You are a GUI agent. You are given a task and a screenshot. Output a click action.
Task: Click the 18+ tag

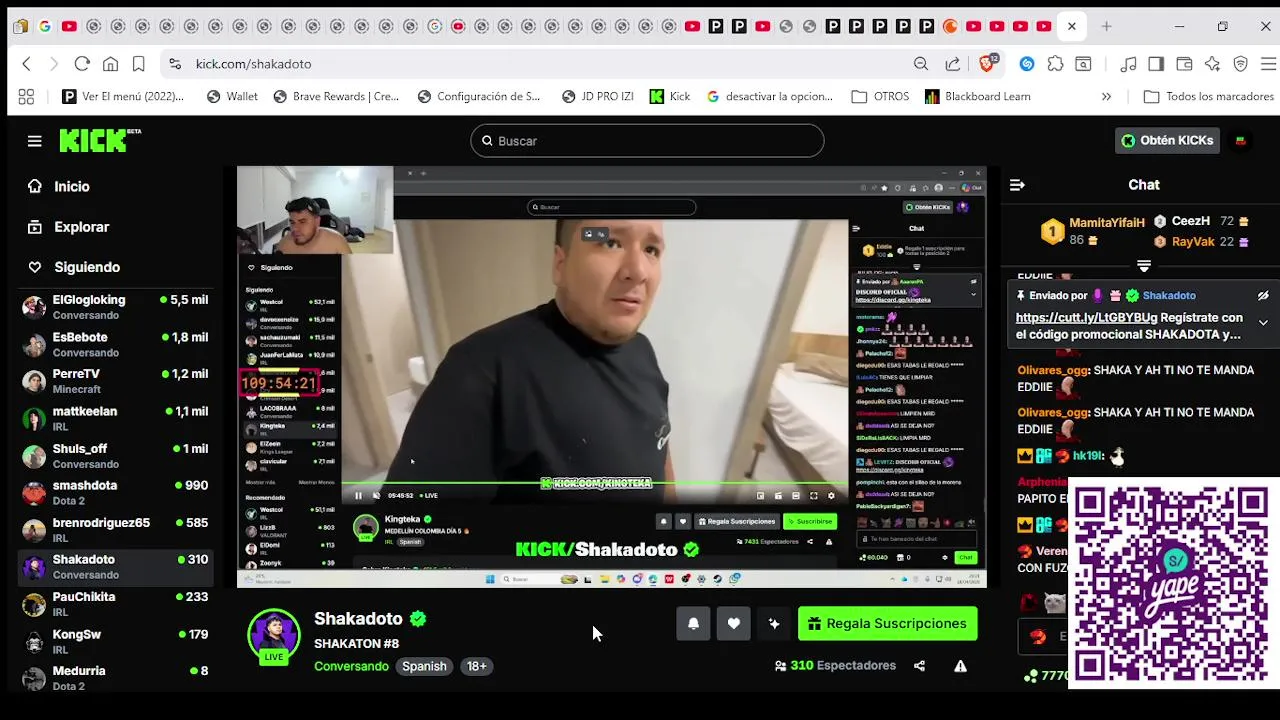point(477,666)
